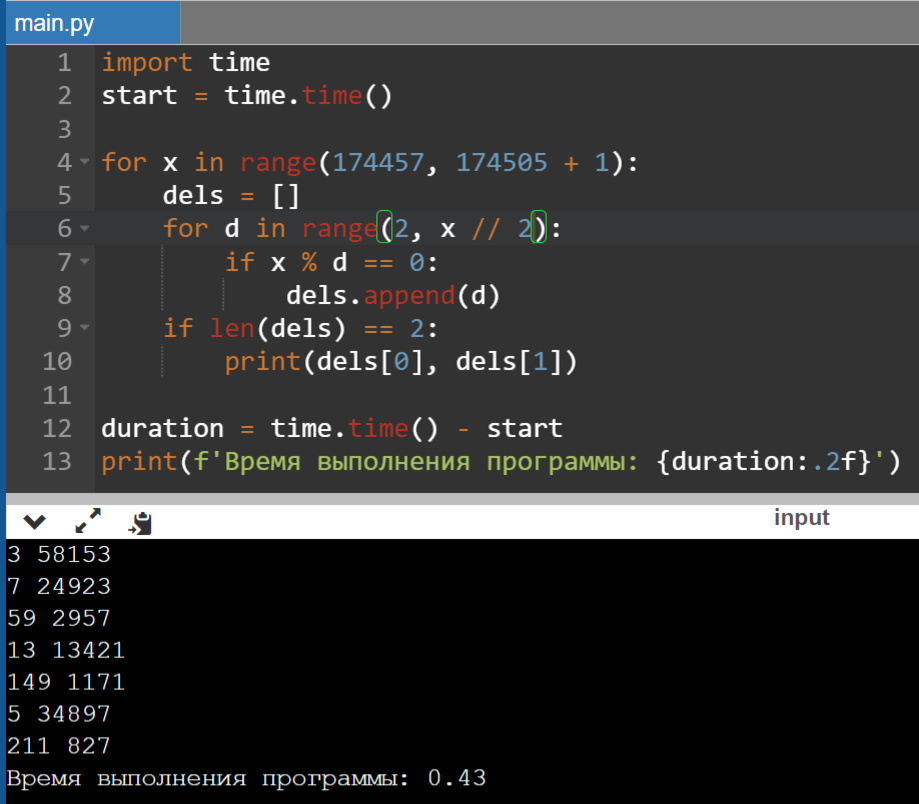919x804 pixels.
Task: Fold the for loop at line 4
Action: [84, 161]
